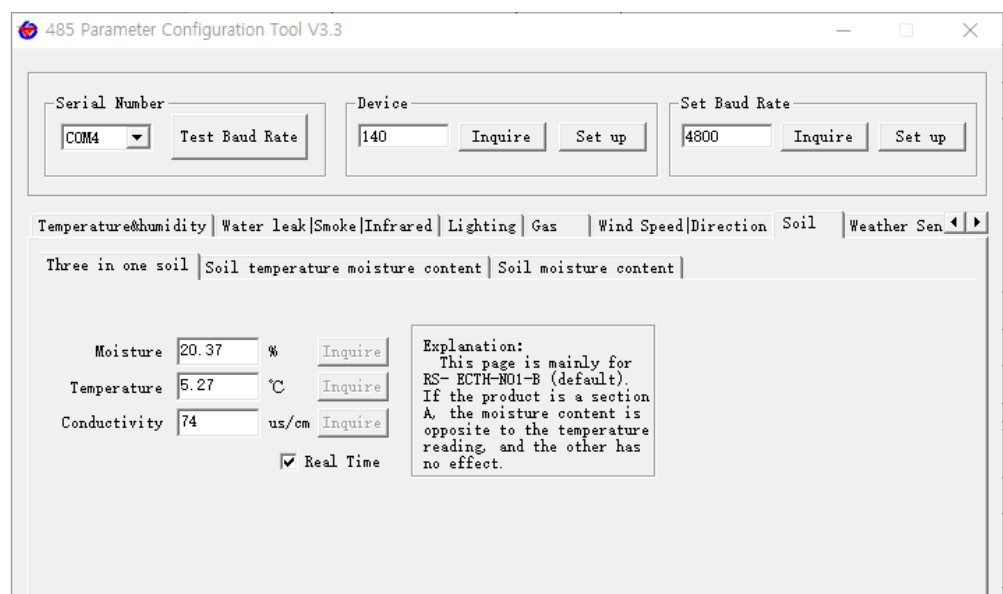Select the Lighting tab

482,226
